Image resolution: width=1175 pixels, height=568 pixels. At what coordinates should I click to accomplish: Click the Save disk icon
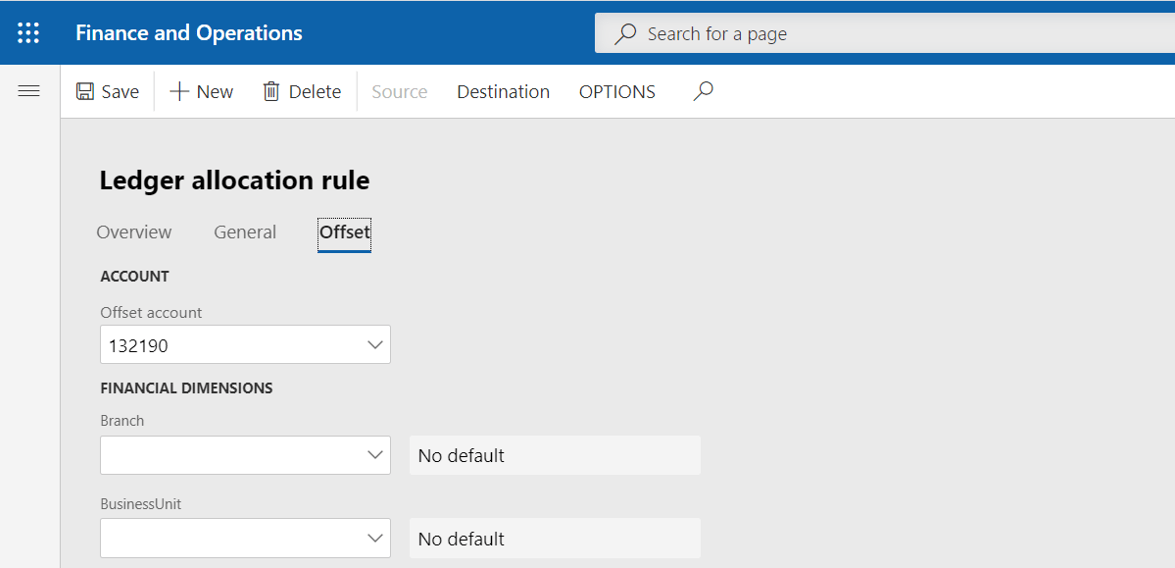(86, 91)
